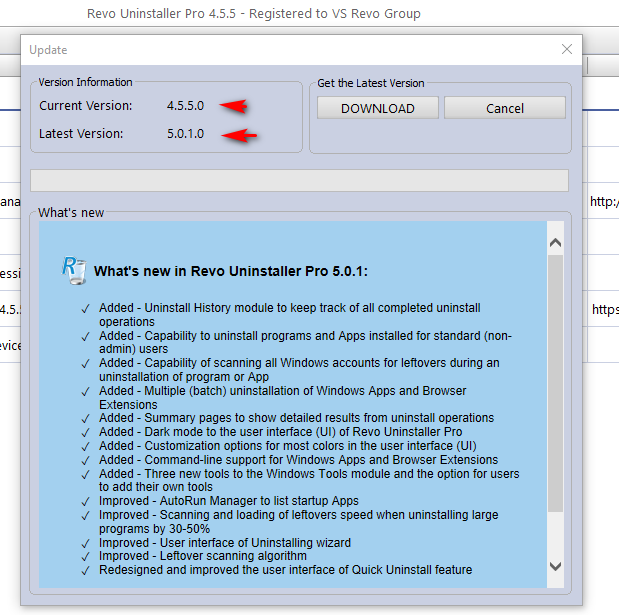Screen dimensions: 619x615
Task: Click the empty download progress bar
Action: (299, 181)
